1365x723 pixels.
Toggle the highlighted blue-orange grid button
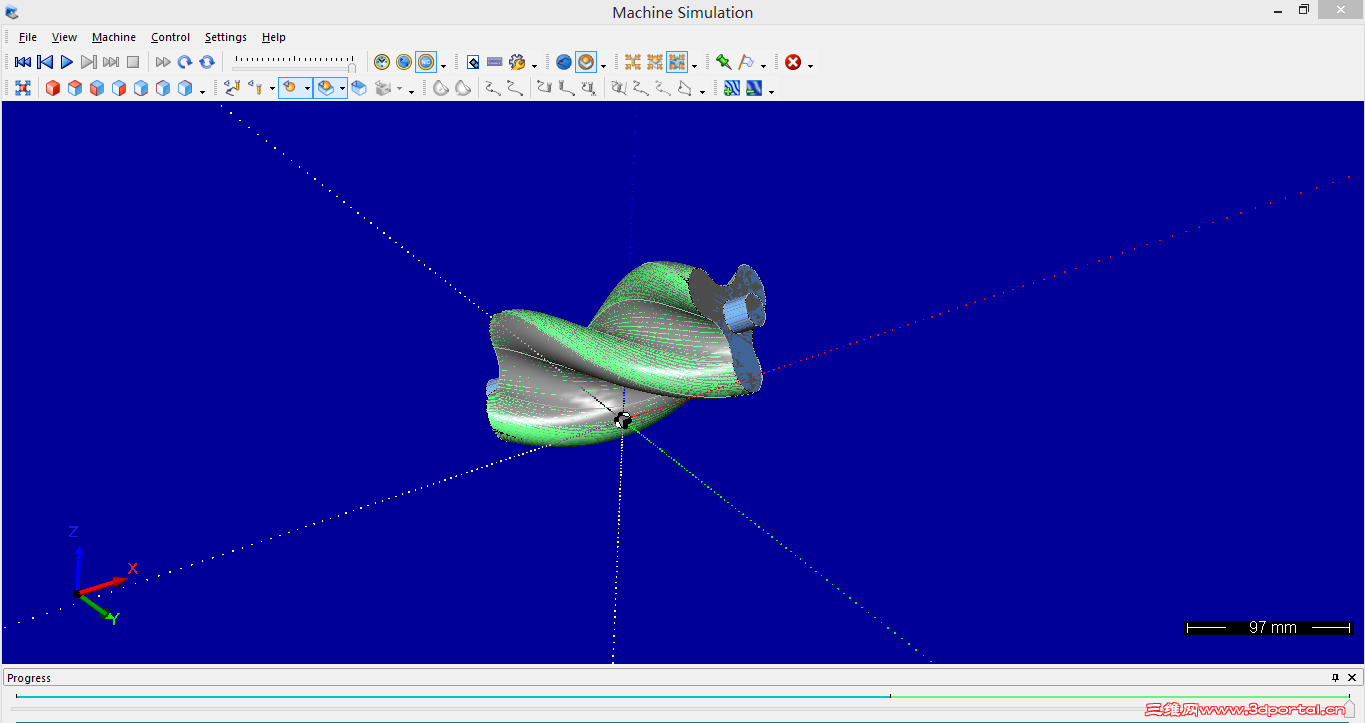click(677, 62)
